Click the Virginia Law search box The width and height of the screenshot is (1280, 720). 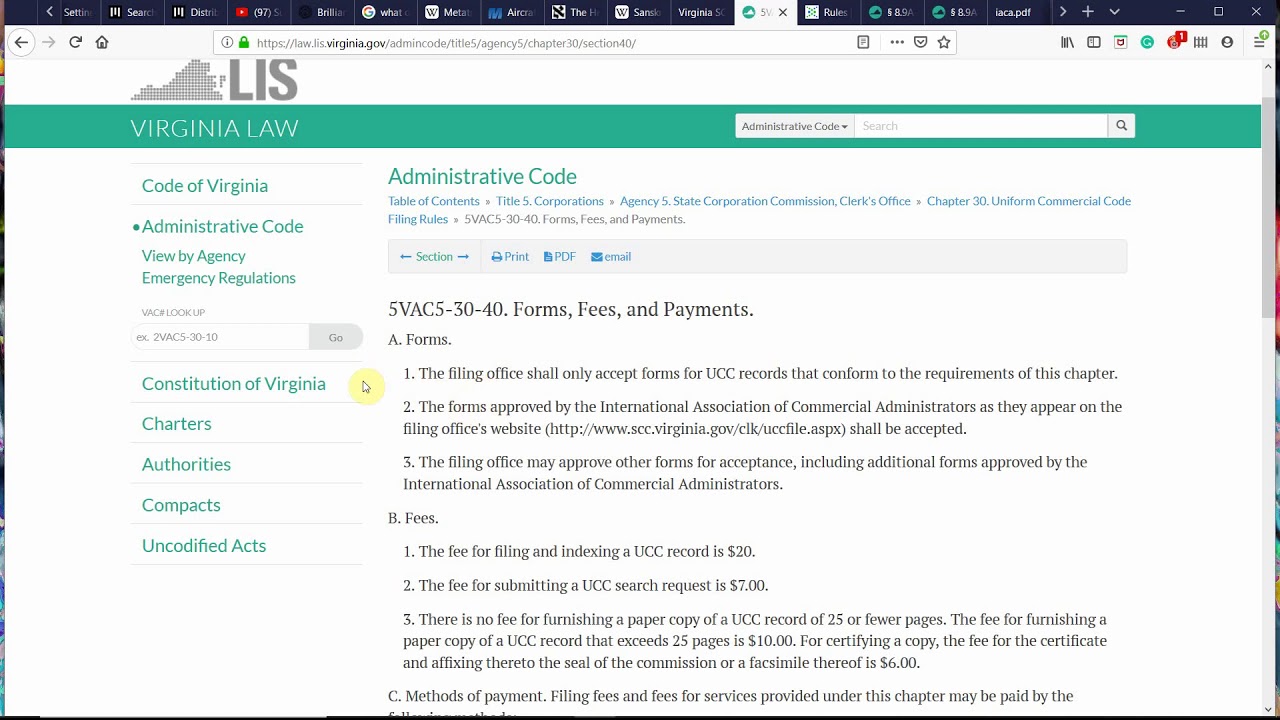click(x=981, y=126)
